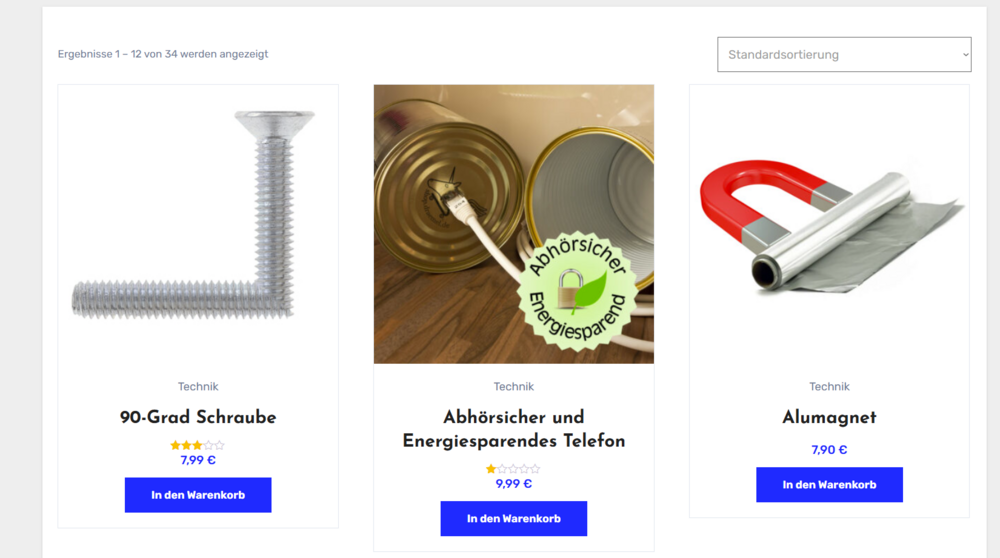Image resolution: width=1000 pixels, height=558 pixels.
Task: Click the 9,99 € price label
Action: coord(513,484)
